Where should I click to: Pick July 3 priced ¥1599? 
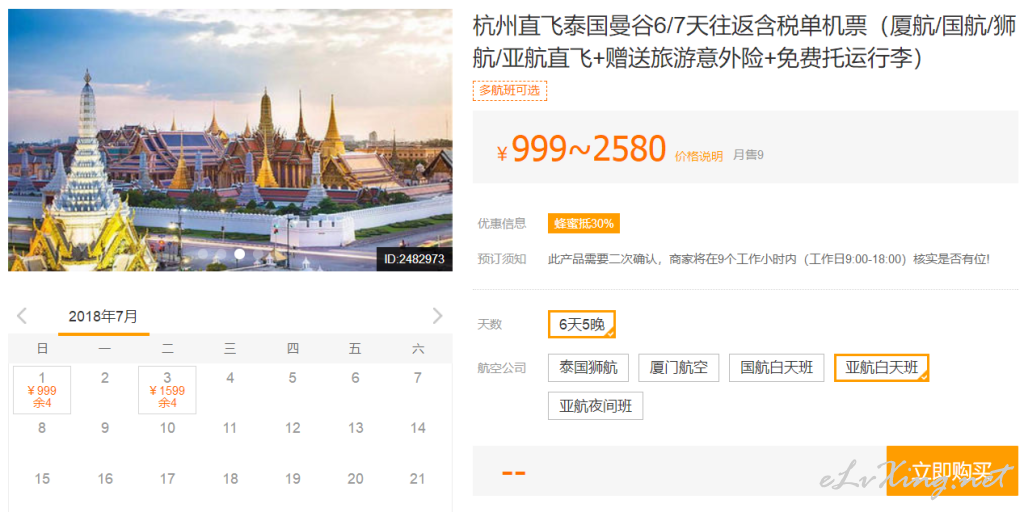pyautogui.click(x=167, y=390)
